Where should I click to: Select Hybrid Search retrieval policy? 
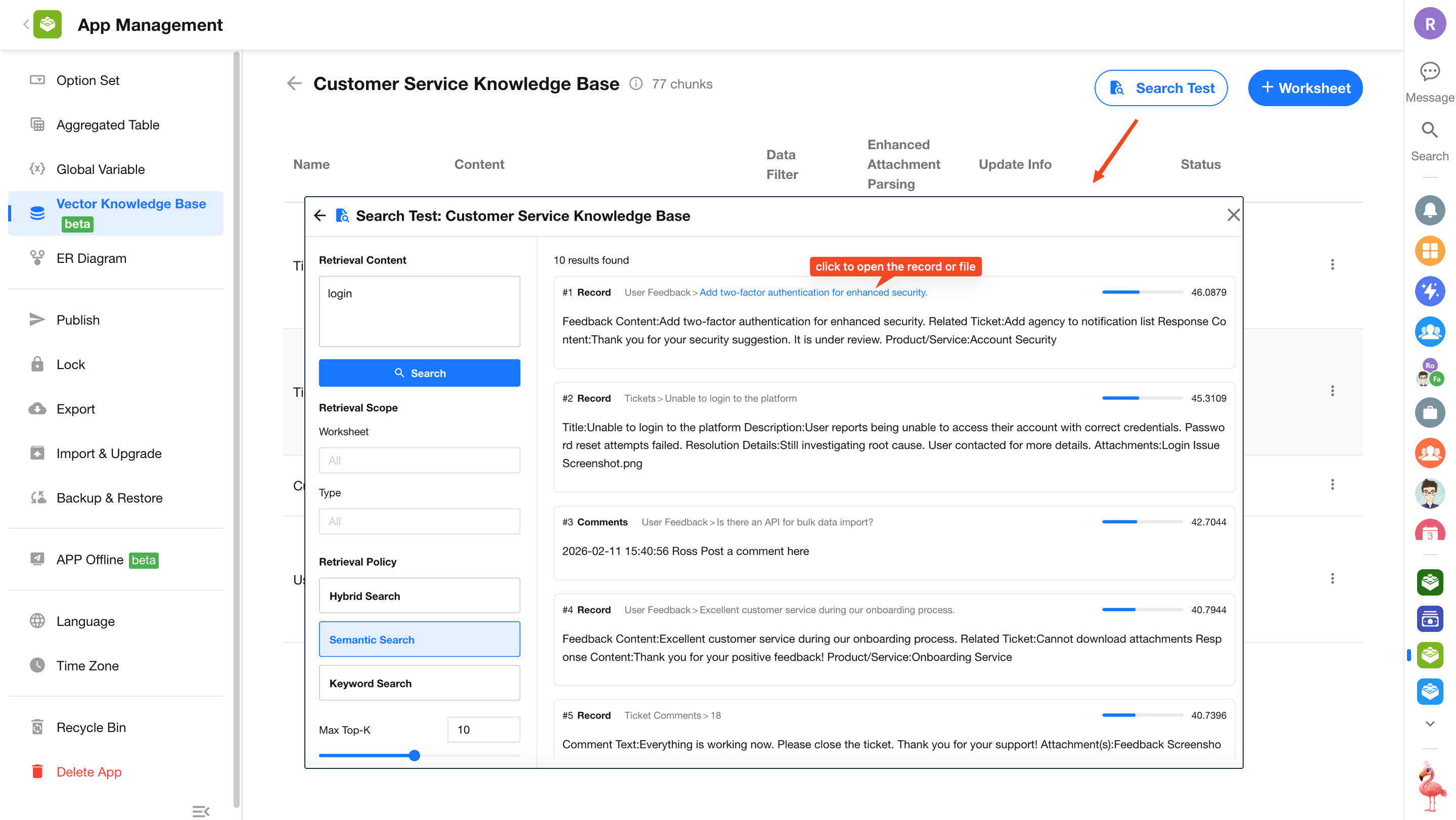pos(419,596)
